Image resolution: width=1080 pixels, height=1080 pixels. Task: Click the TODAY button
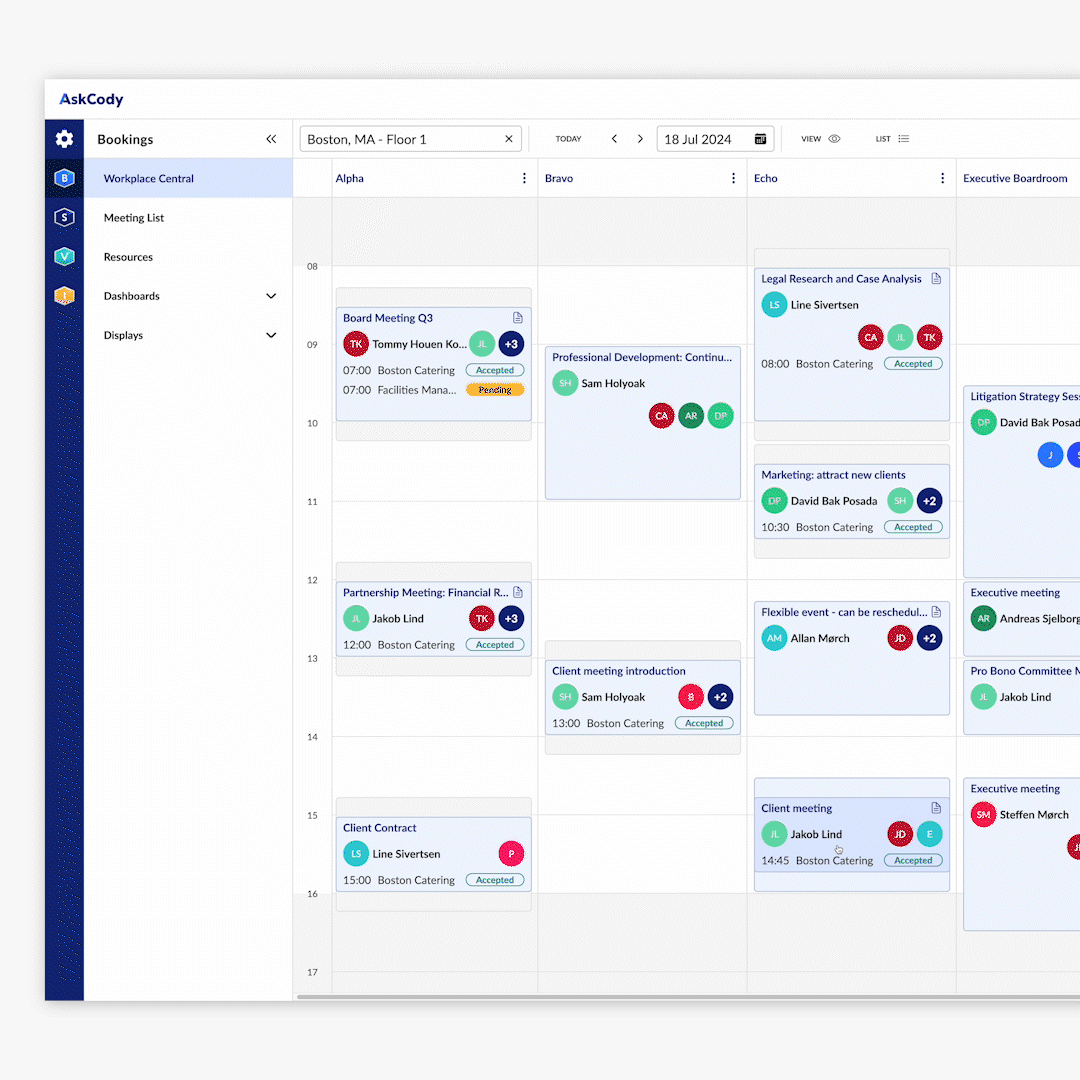pyautogui.click(x=568, y=139)
